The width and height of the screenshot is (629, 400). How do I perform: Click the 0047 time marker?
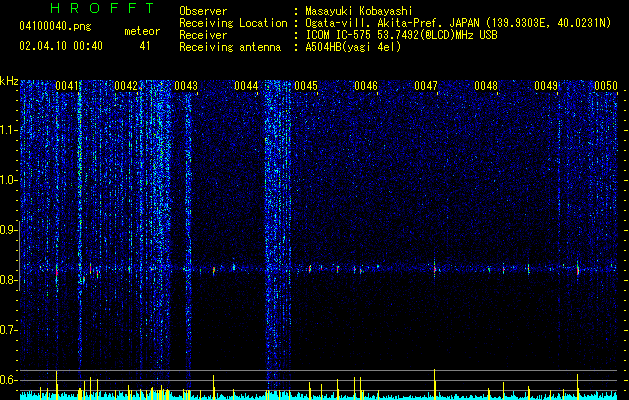point(426,86)
